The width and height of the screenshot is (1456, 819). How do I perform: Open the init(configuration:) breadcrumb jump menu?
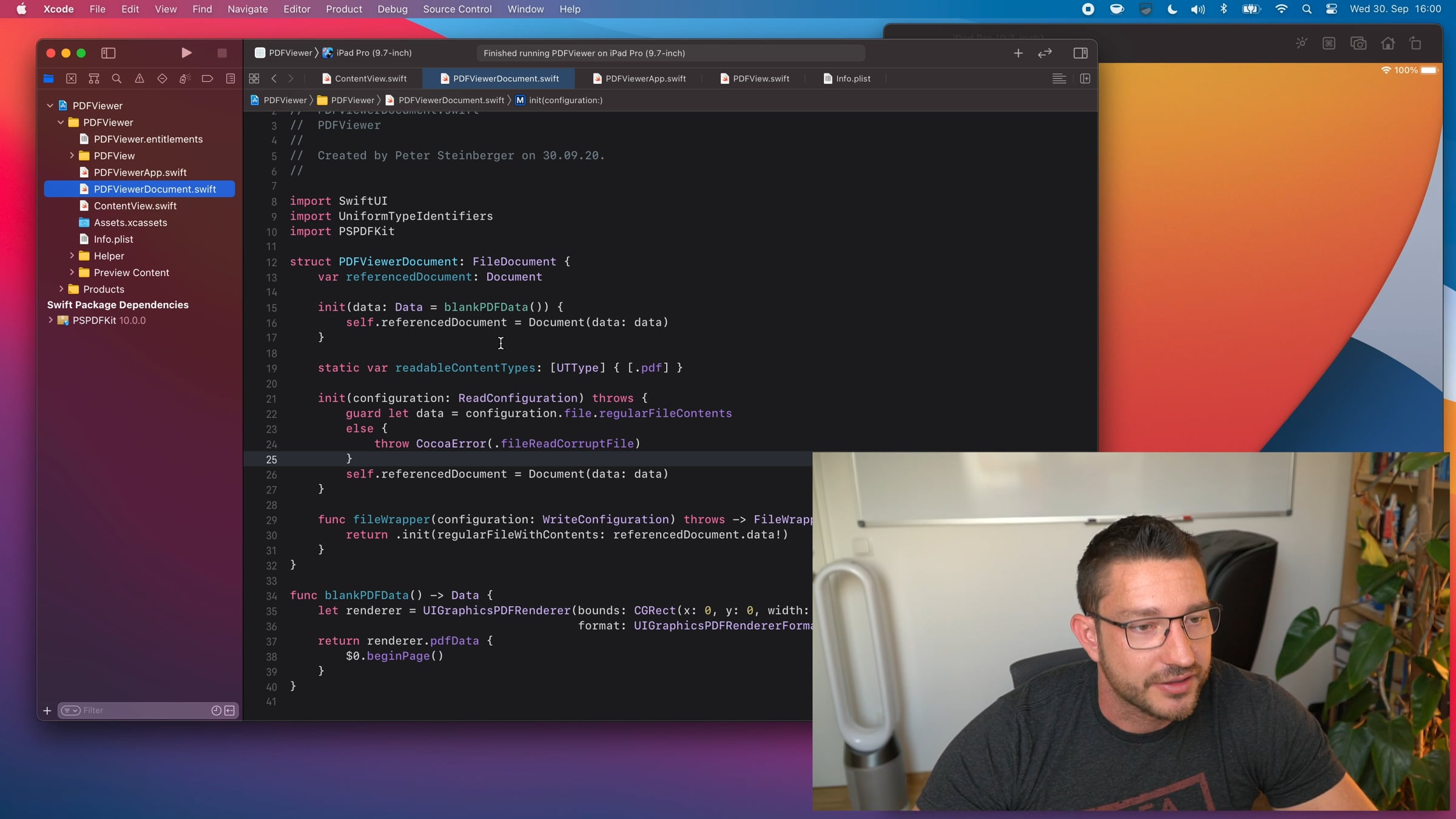(x=559, y=100)
